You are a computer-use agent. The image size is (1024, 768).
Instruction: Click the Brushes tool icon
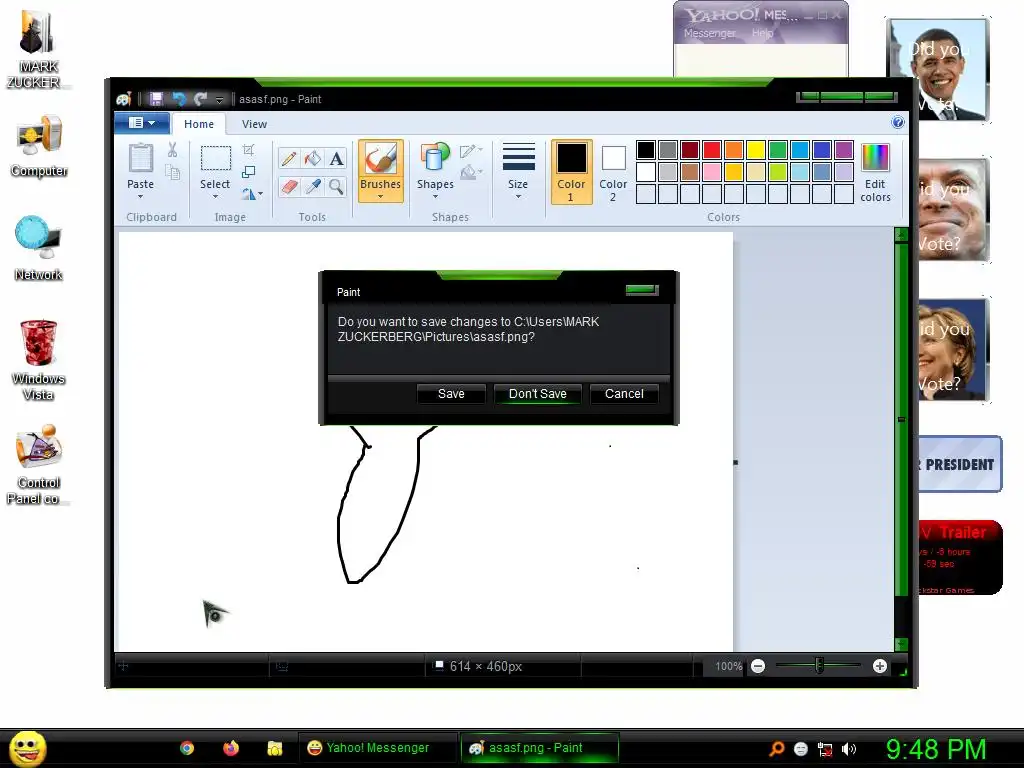pyautogui.click(x=380, y=159)
